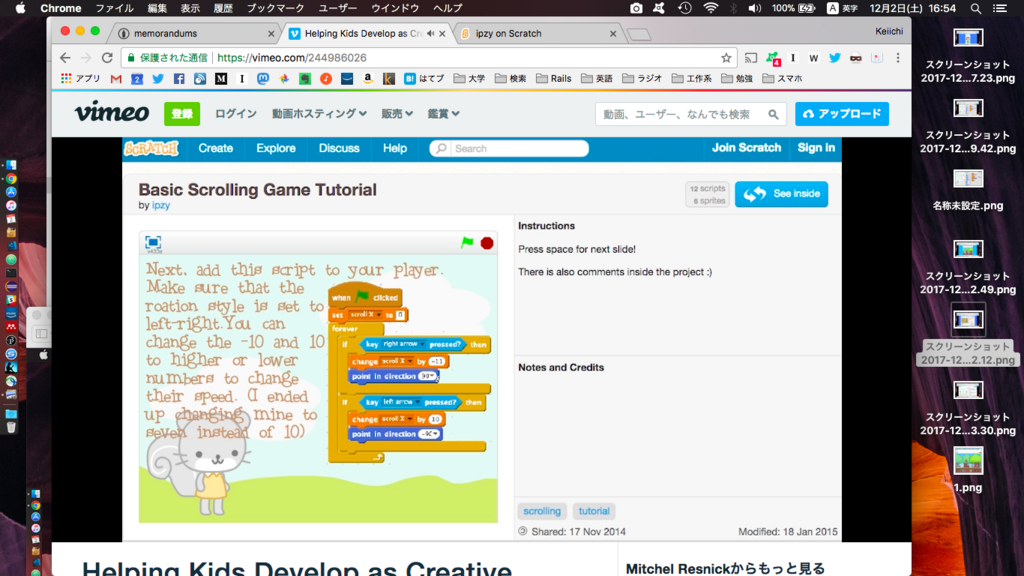
Task: Click the Spotlight search icon in menu bar
Action: pyautogui.click(x=976, y=8)
